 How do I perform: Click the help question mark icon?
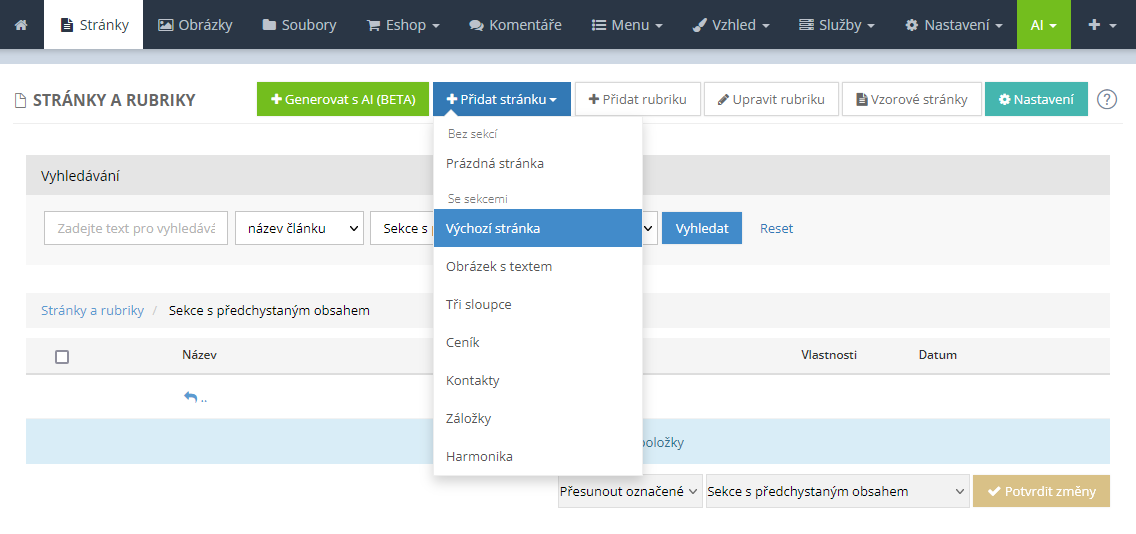point(1106,99)
